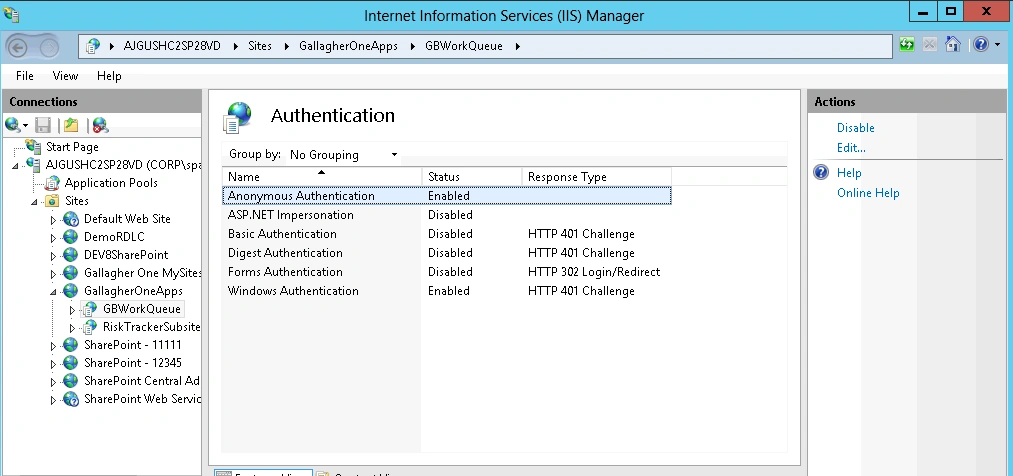Click the Stop icon in address toolbar
The height and width of the screenshot is (476, 1013).
(x=930, y=45)
